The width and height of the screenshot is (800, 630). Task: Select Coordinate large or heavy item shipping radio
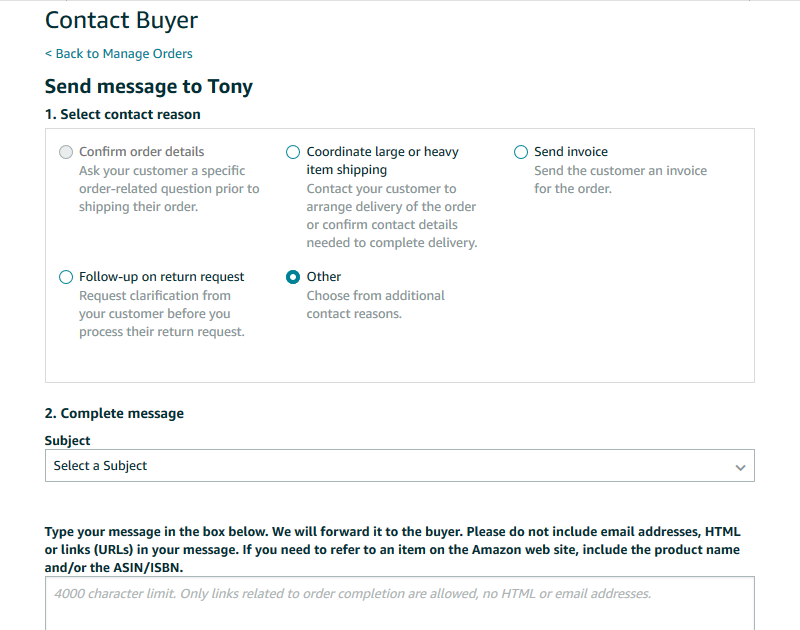[x=293, y=152]
